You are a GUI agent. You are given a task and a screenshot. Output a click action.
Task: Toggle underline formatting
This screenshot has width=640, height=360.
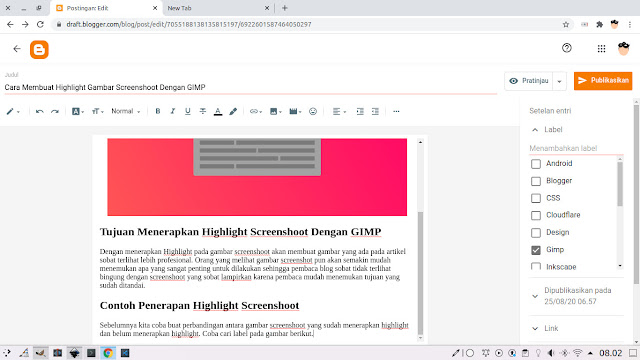(188, 111)
